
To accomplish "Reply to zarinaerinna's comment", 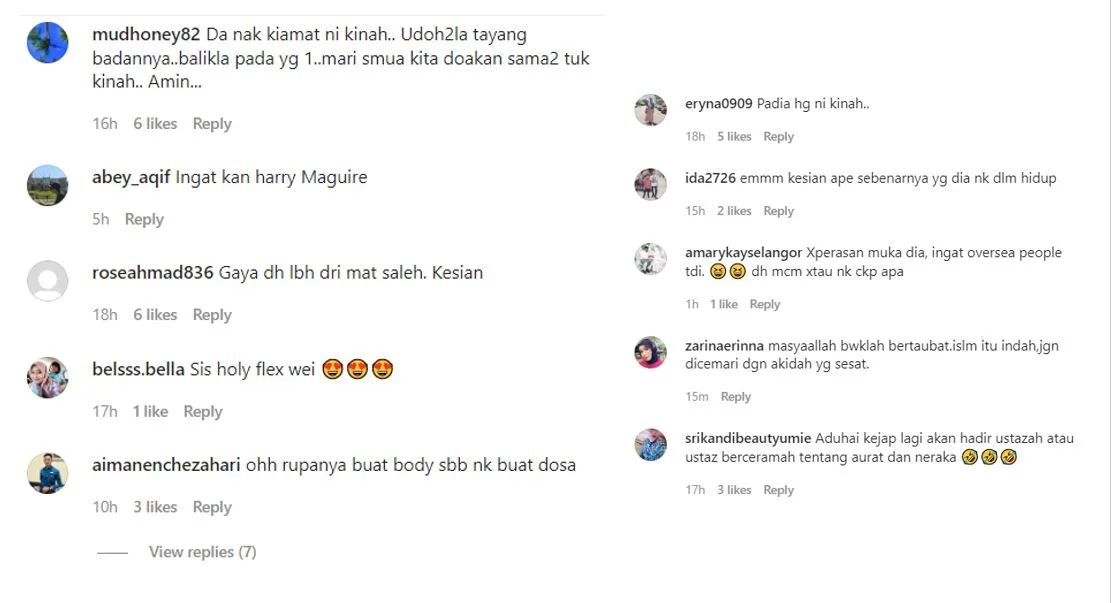I will click(735, 397).
